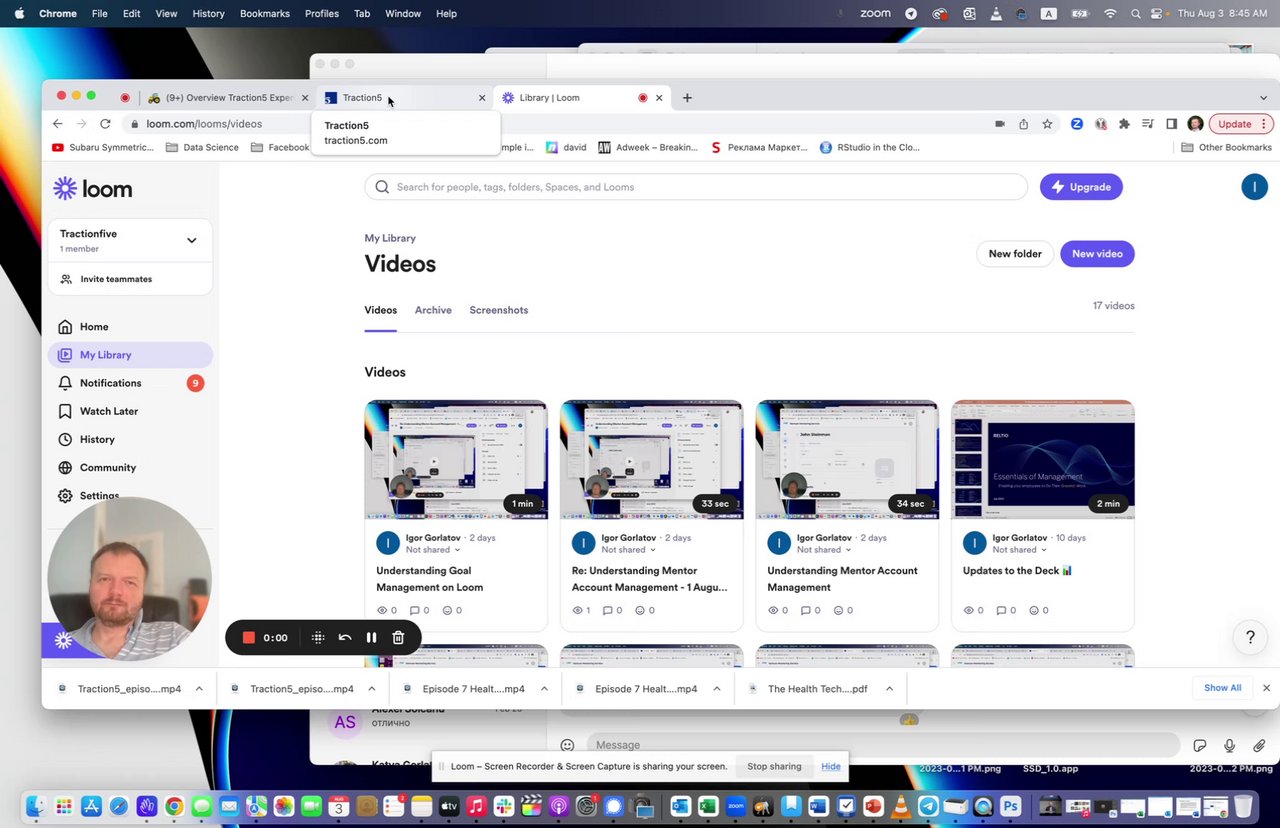Click the views icon on Re: Understanding Mentor video
Screen dimensions: 1280x828
[x=577, y=610]
